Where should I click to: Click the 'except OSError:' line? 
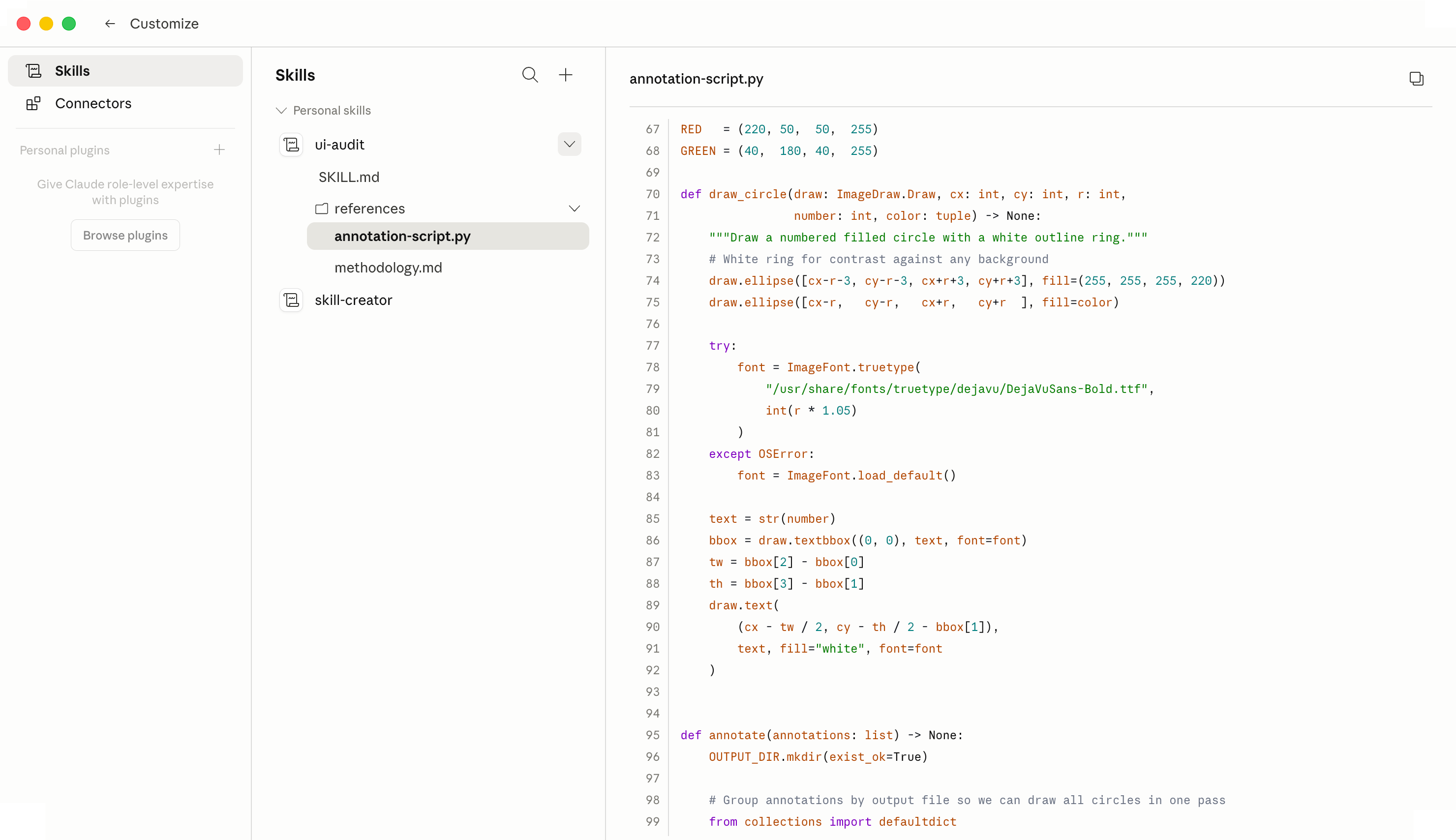[x=761, y=454]
